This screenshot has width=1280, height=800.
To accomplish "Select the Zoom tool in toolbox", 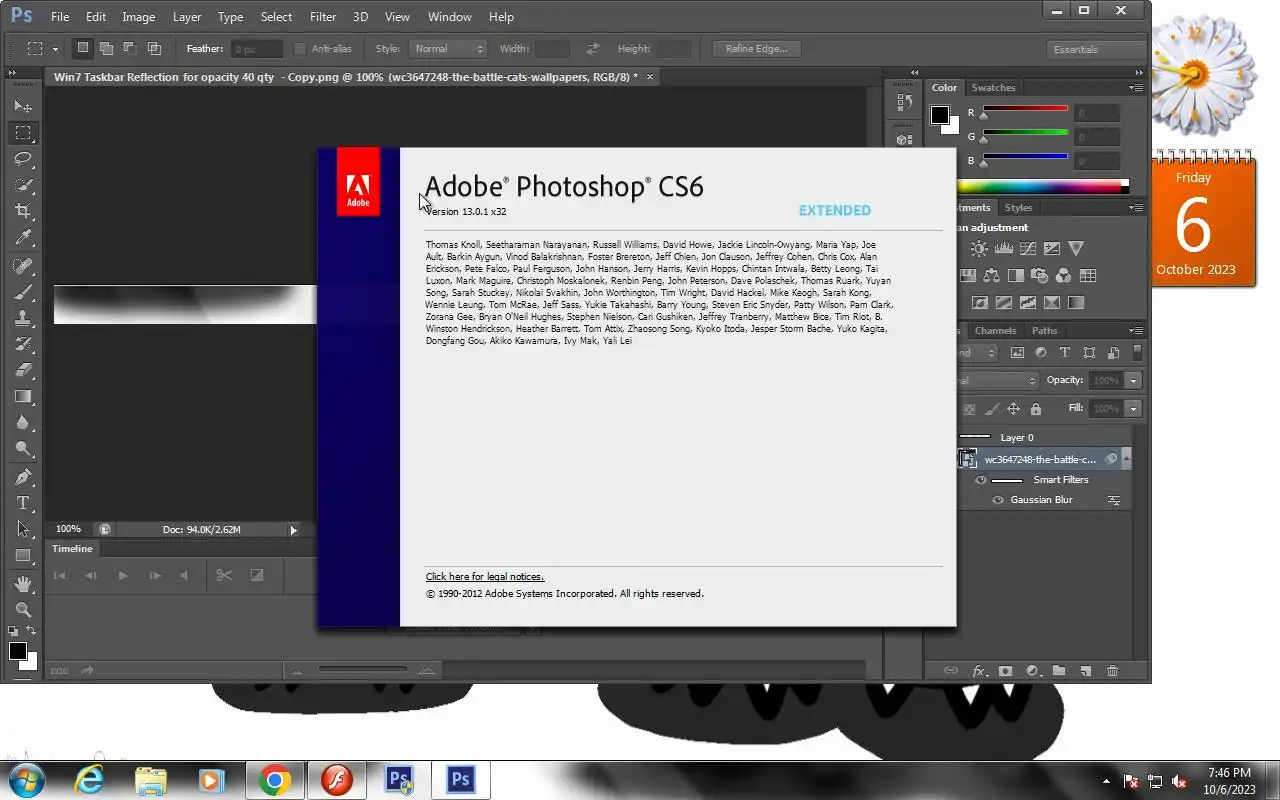I will pos(23,609).
